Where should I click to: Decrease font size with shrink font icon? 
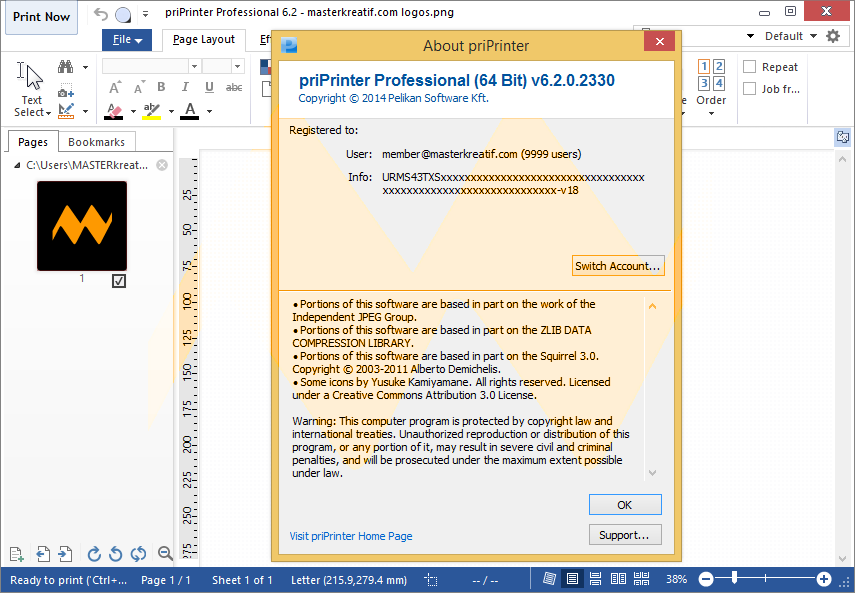pyautogui.click(x=139, y=88)
